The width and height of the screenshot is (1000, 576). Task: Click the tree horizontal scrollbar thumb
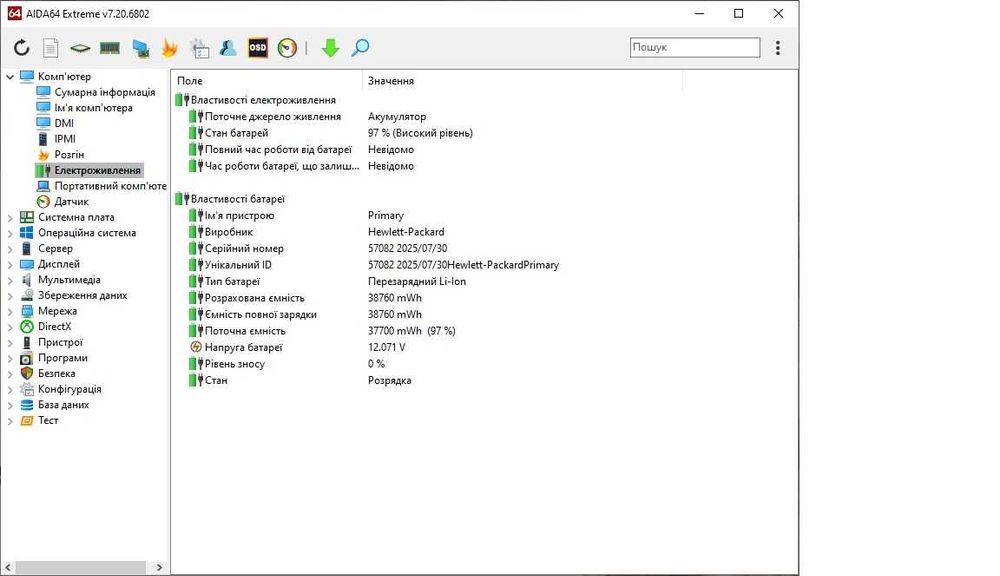click(80, 567)
